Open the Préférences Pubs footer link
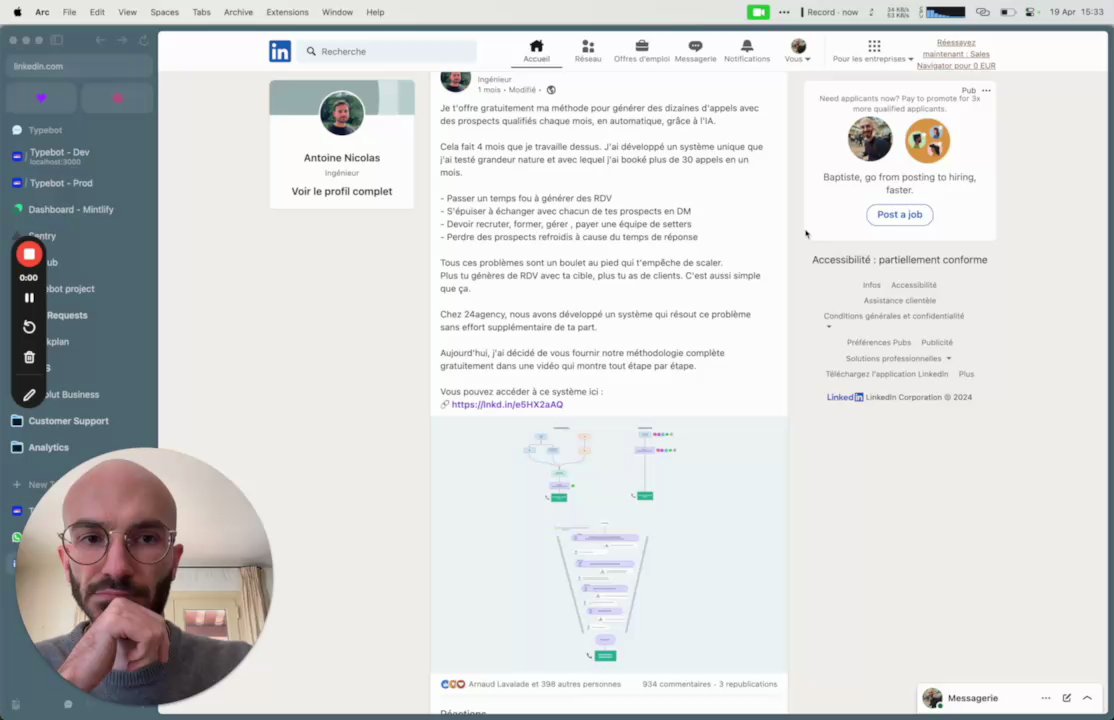Screen dimensions: 1114x720 pyautogui.click(x=878, y=343)
